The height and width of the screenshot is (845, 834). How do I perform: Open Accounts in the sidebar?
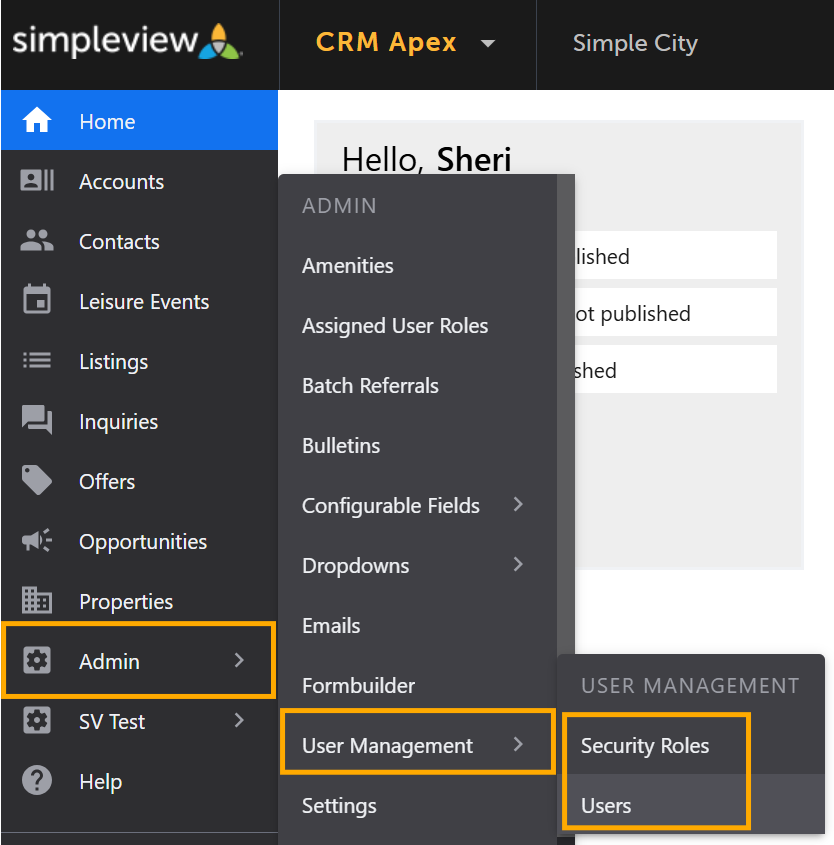pyautogui.click(x=139, y=181)
